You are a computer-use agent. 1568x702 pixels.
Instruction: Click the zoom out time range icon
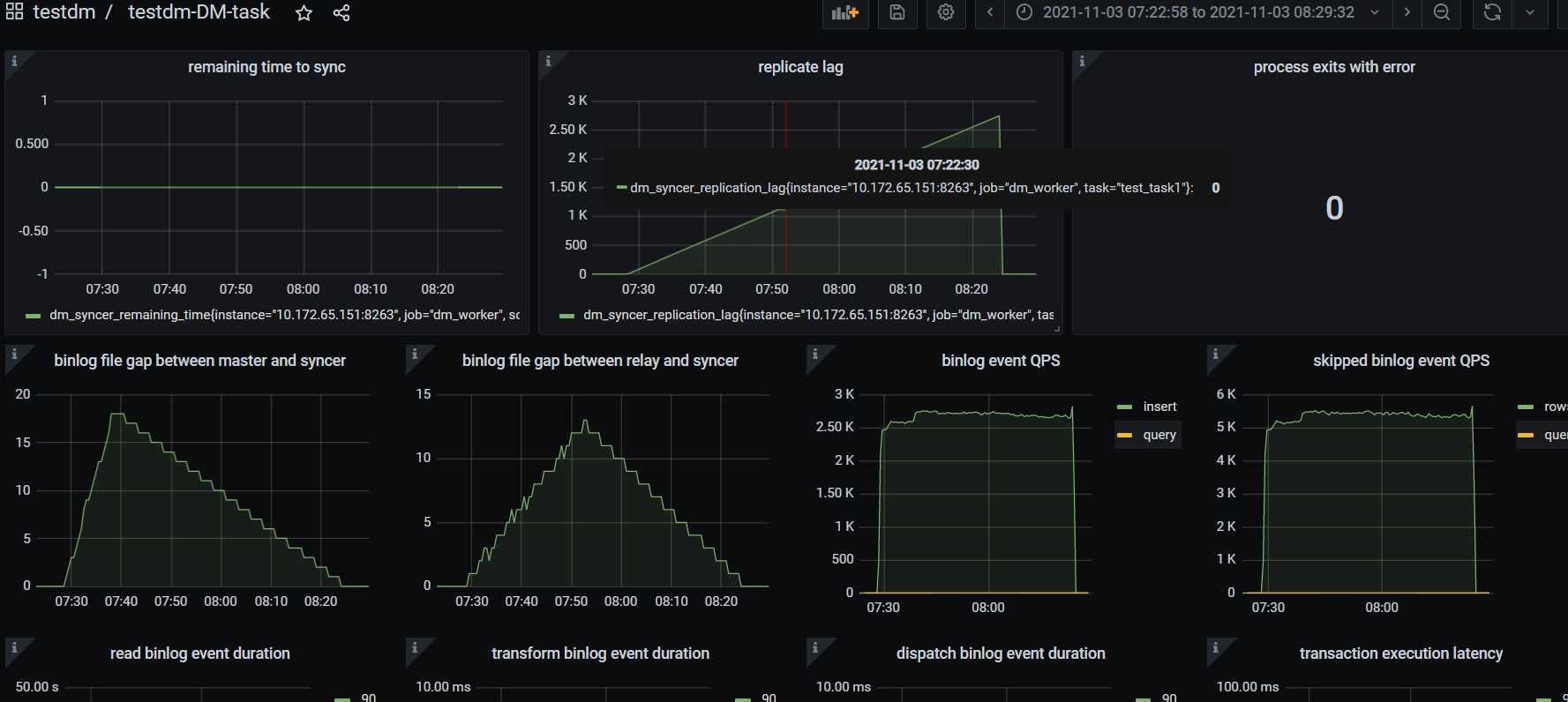(1442, 12)
